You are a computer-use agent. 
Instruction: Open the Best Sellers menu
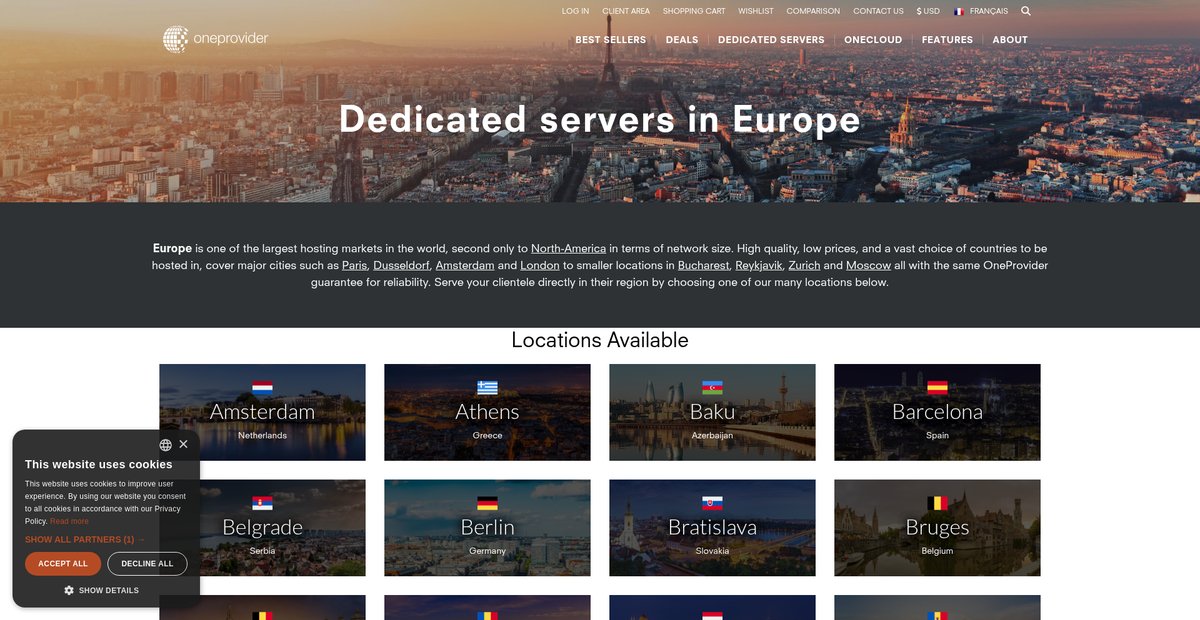point(610,40)
